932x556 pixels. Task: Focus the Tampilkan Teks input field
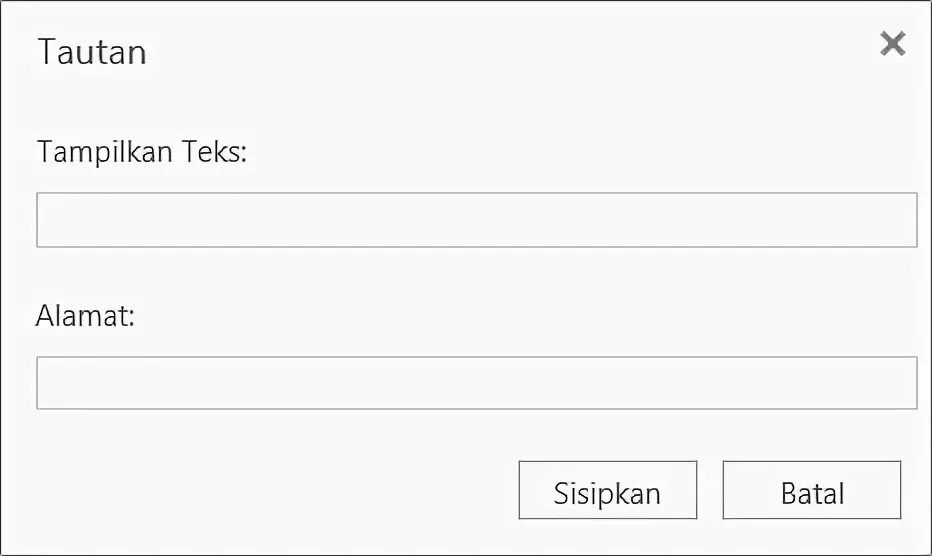pyautogui.click(x=476, y=220)
